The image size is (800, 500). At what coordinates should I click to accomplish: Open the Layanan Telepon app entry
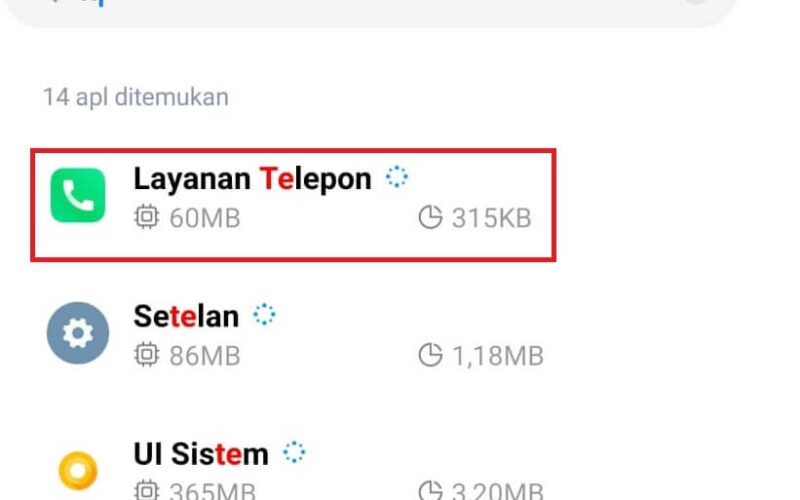pyautogui.click(x=293, y=205)
